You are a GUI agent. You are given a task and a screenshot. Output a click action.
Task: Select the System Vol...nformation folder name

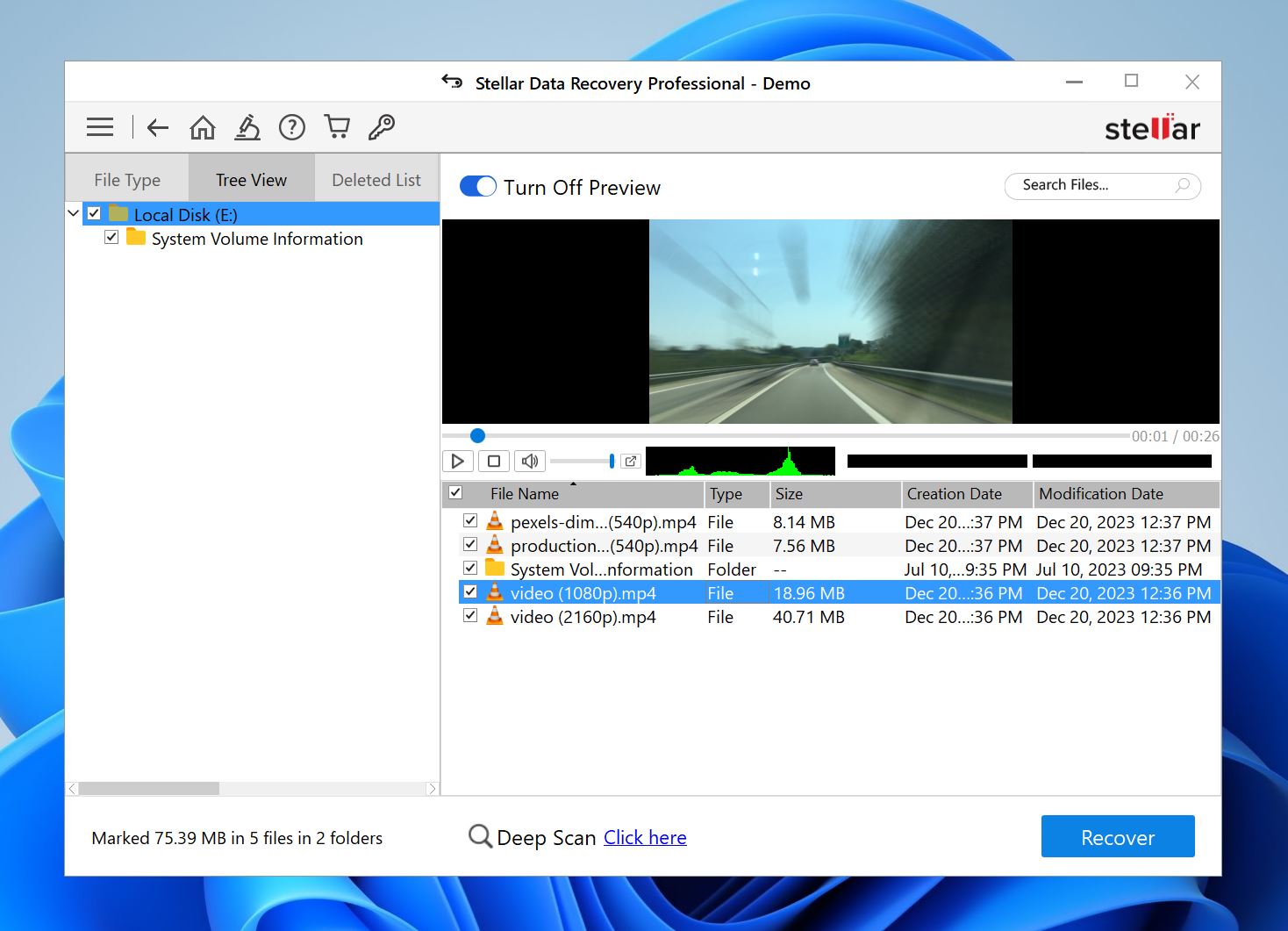(x=601, y=569)
